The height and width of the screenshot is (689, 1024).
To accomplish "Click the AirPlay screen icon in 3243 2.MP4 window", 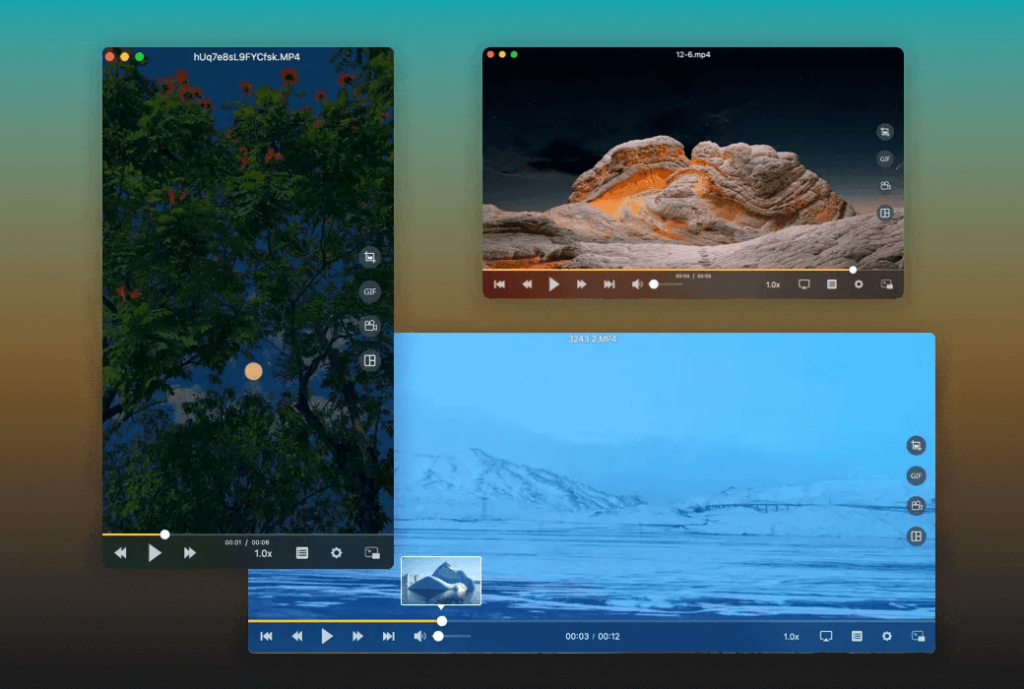I will click(825, 636).
